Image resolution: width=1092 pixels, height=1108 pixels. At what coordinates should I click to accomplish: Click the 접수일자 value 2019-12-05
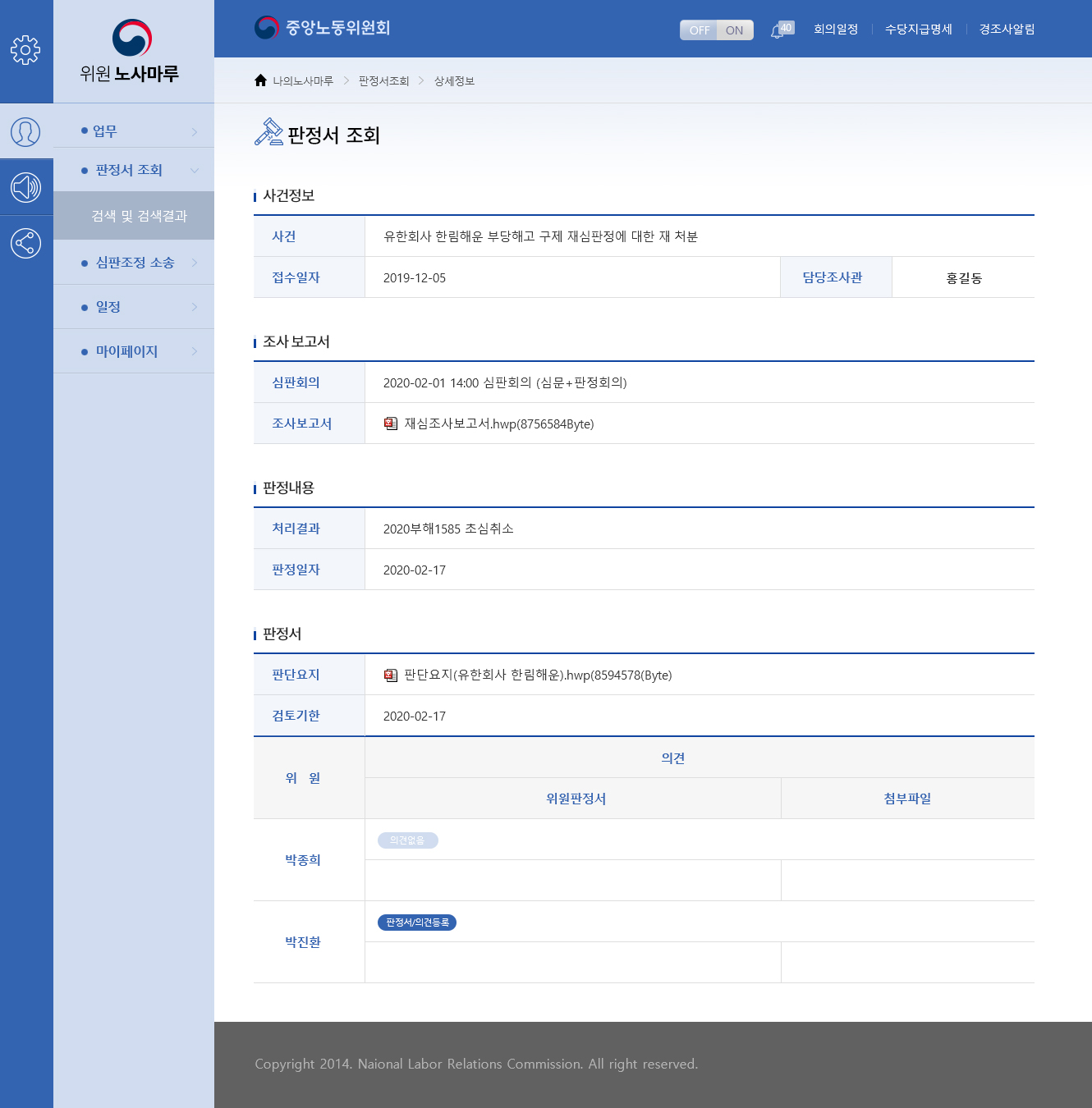tap(415, 278)
